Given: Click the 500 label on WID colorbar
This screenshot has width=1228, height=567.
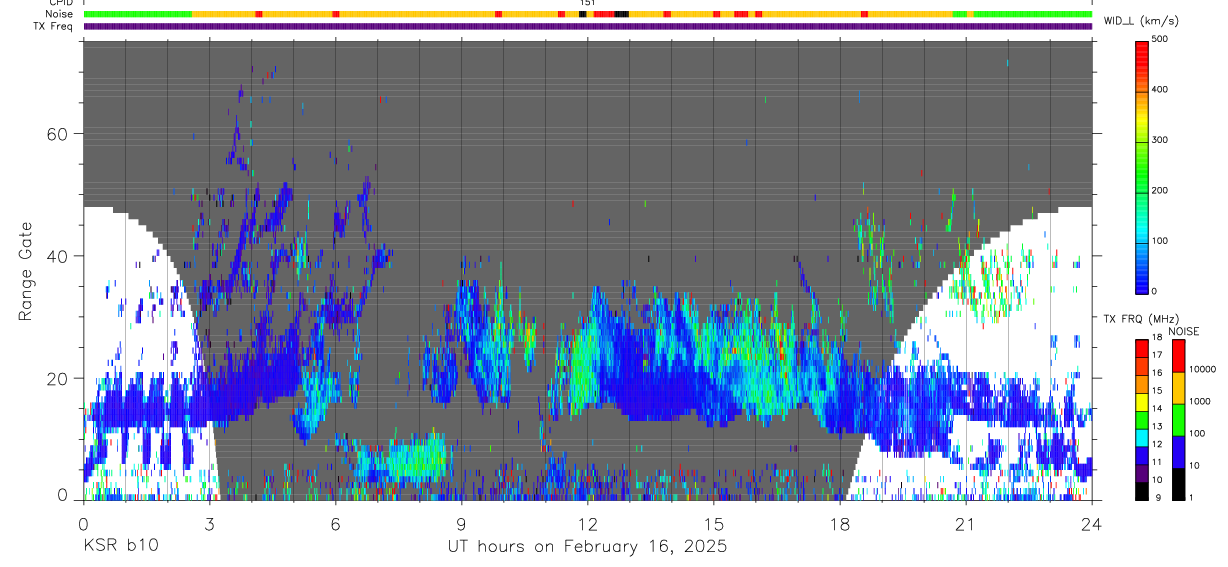Looking at the screenshot, I should (1161, 40).
